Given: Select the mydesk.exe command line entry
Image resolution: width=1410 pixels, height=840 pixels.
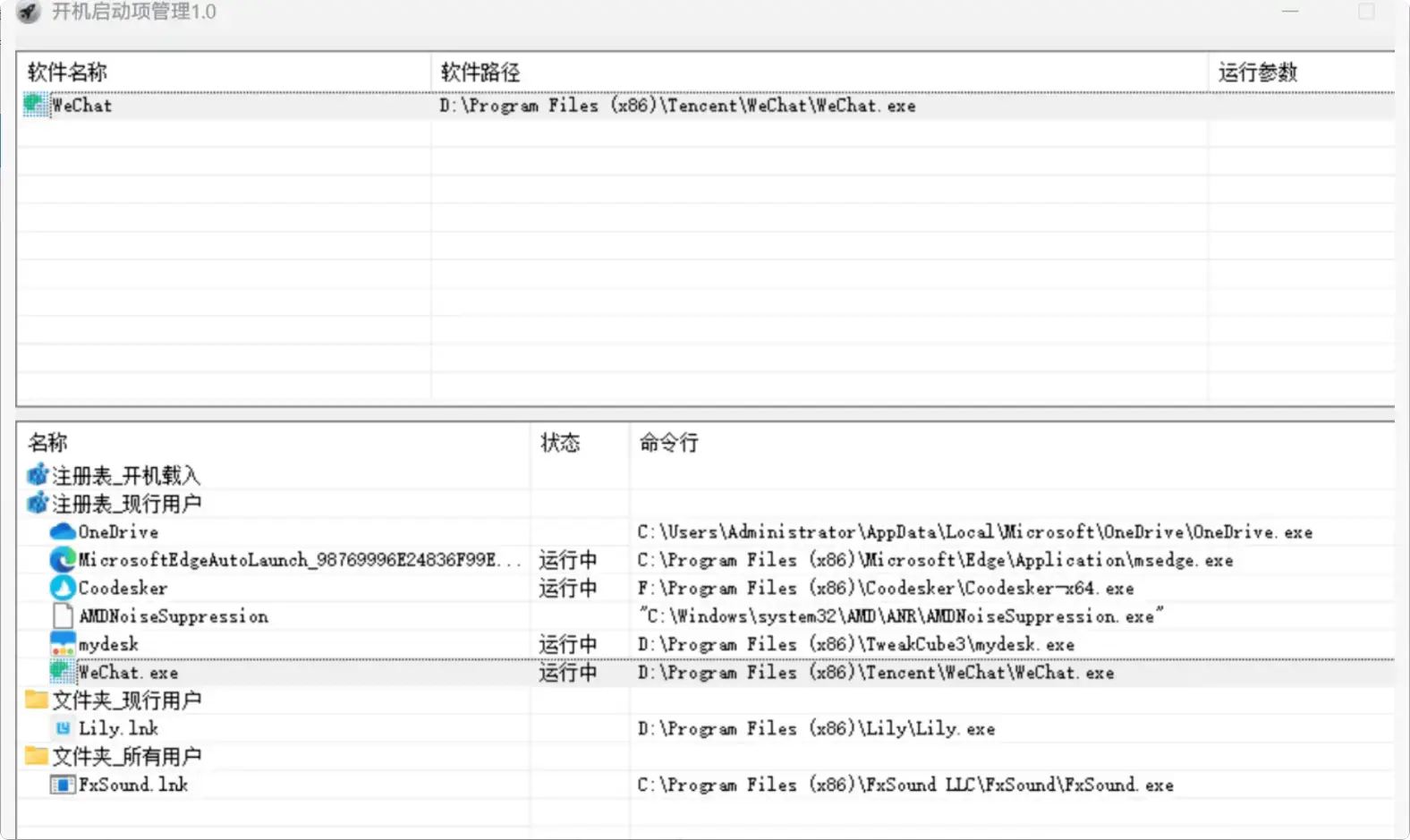Looking at the screenshot, I should (x=855, y=645).
